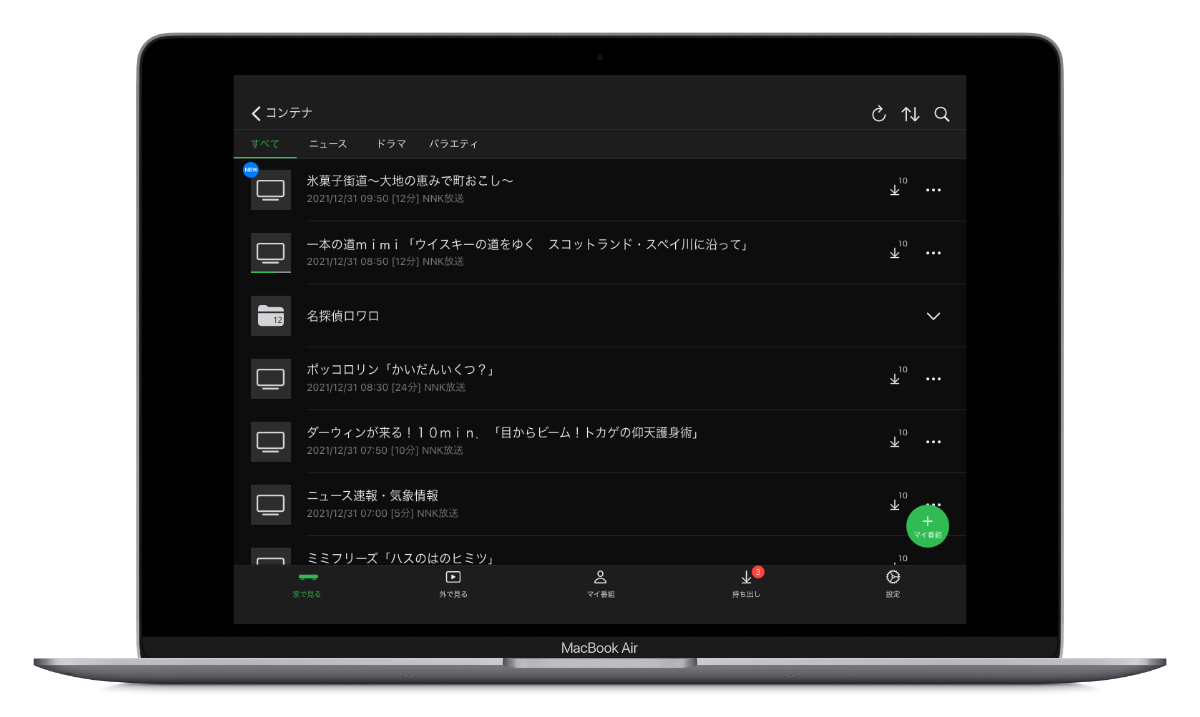
Task: Select the 2021/12/31 09:50 [12分] info line
Action: point(385,199)
